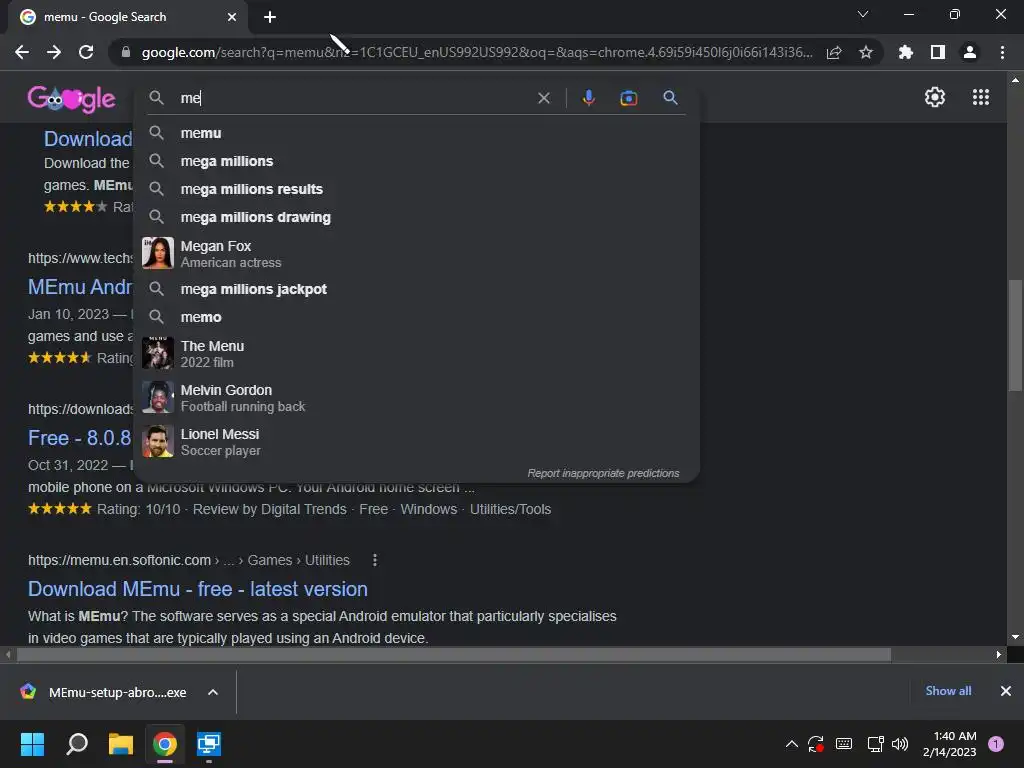Viewport: 1024px width, 768px height.
Task: Open the remote desktop taskbar app
Action: point(209,744)
